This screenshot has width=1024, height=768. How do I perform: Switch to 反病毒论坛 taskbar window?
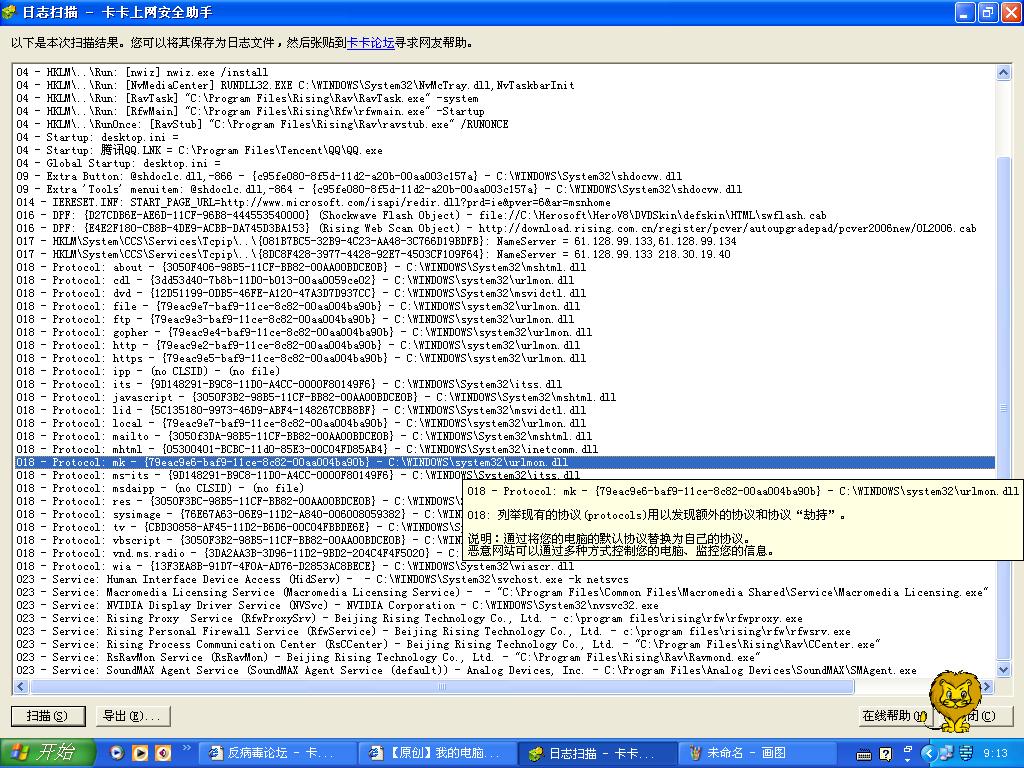pos(276,753)
